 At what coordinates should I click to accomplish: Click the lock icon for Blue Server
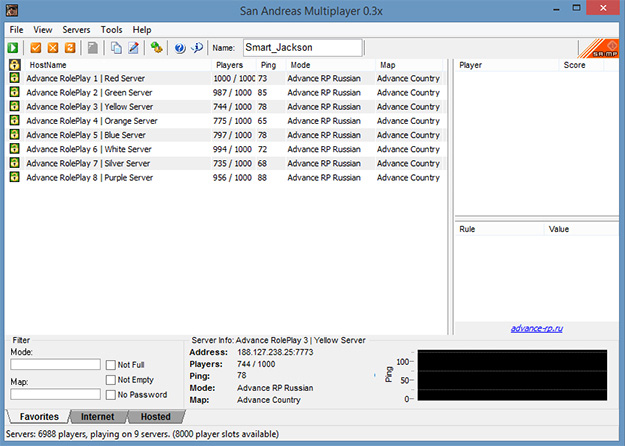click(x=15, y=134)
